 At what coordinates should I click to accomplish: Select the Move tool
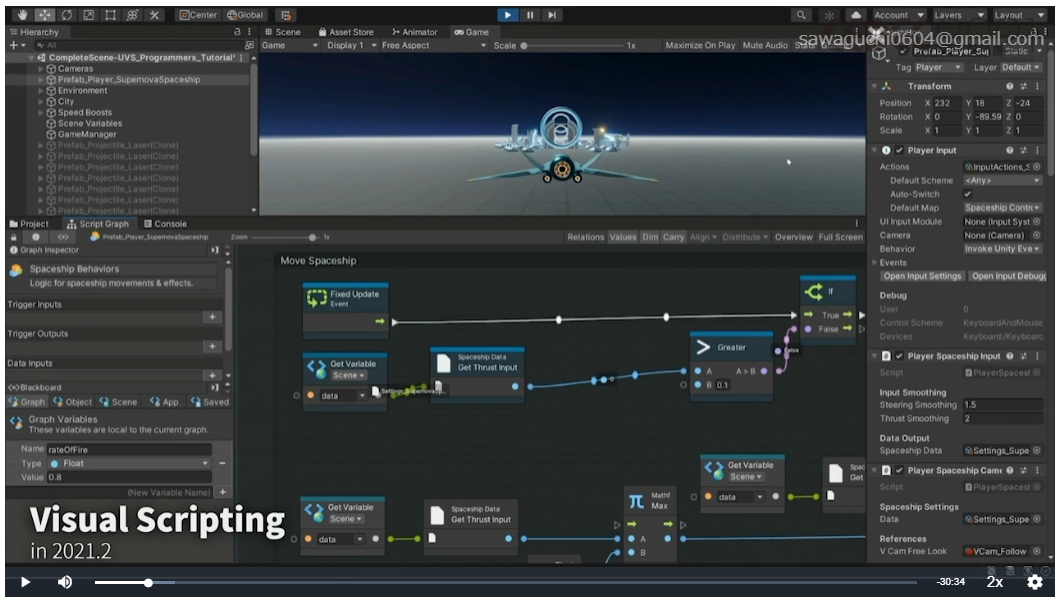(45, 15)
